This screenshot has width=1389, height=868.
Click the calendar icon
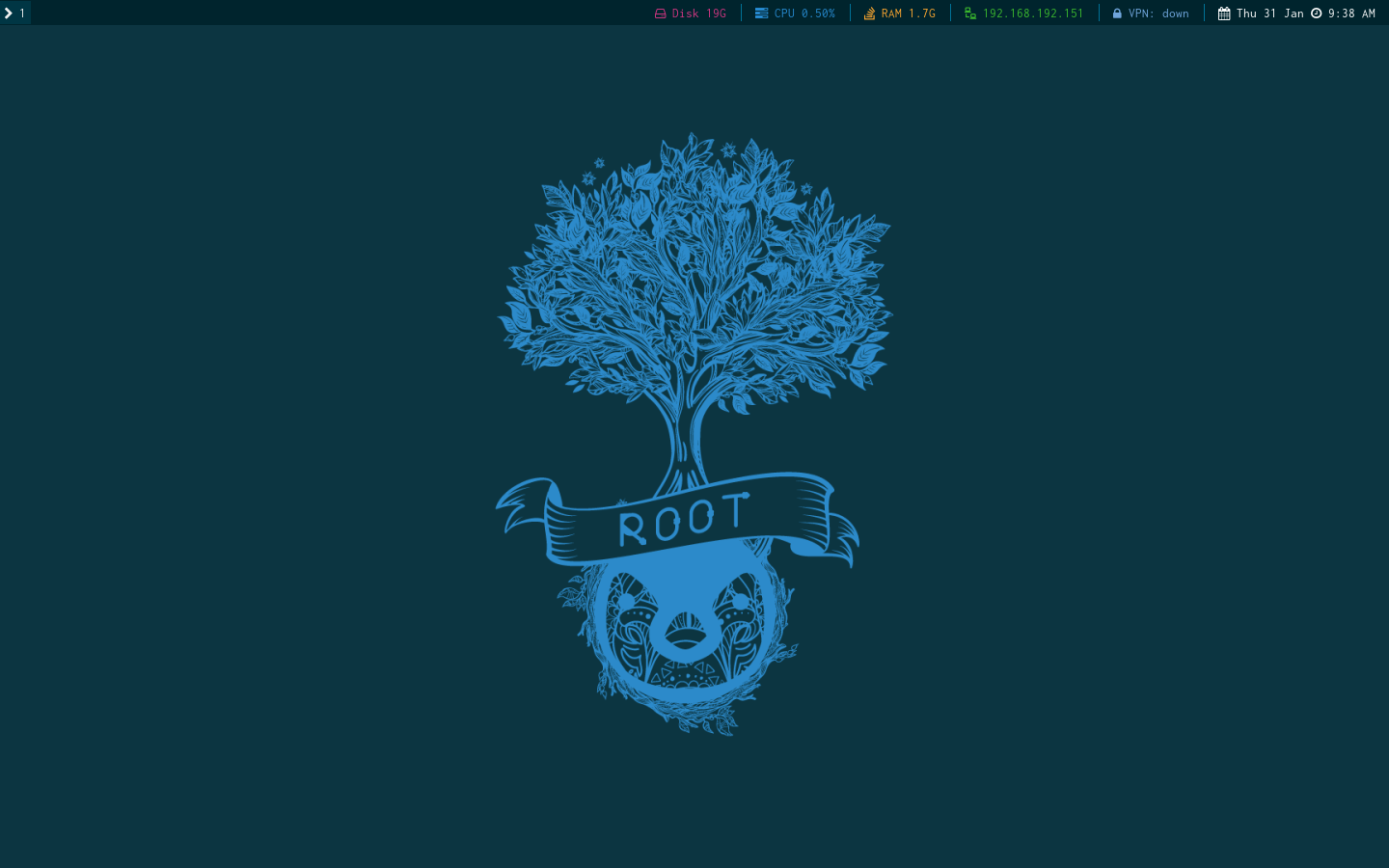point(1224,14)
